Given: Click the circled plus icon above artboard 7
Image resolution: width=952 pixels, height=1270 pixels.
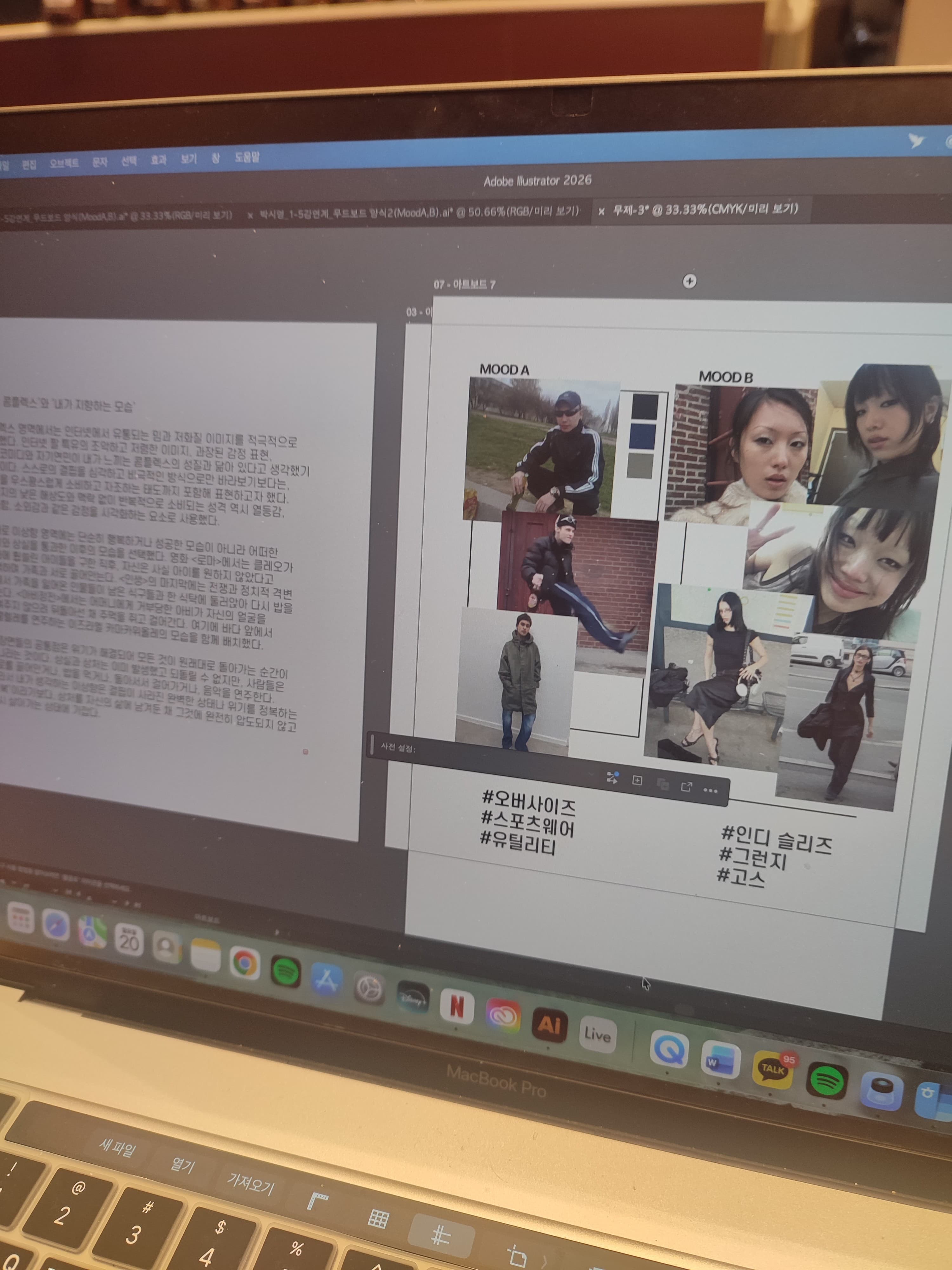Looking at the screenshot, I should point(689,281).
